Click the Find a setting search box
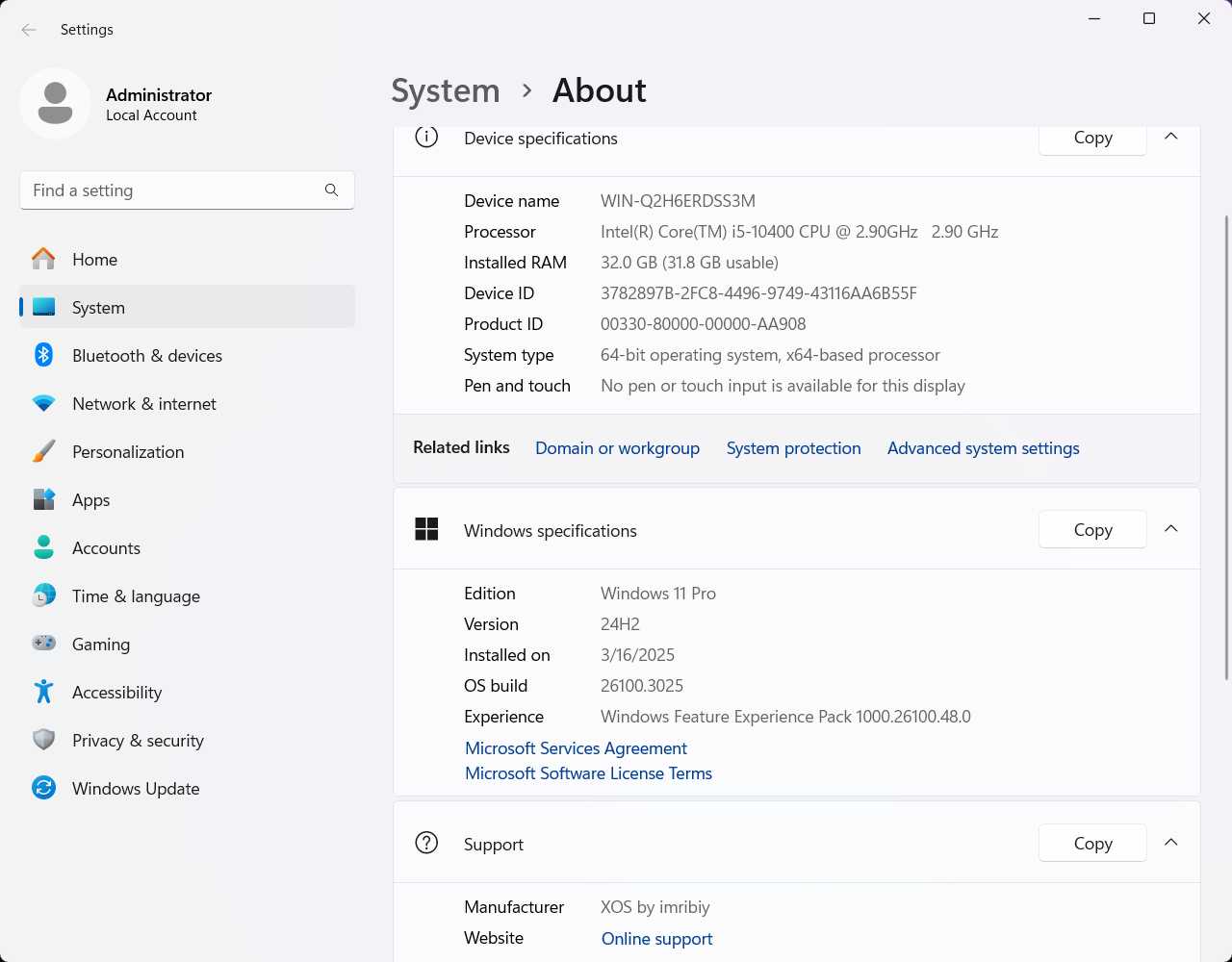 [x=187, y=190]
